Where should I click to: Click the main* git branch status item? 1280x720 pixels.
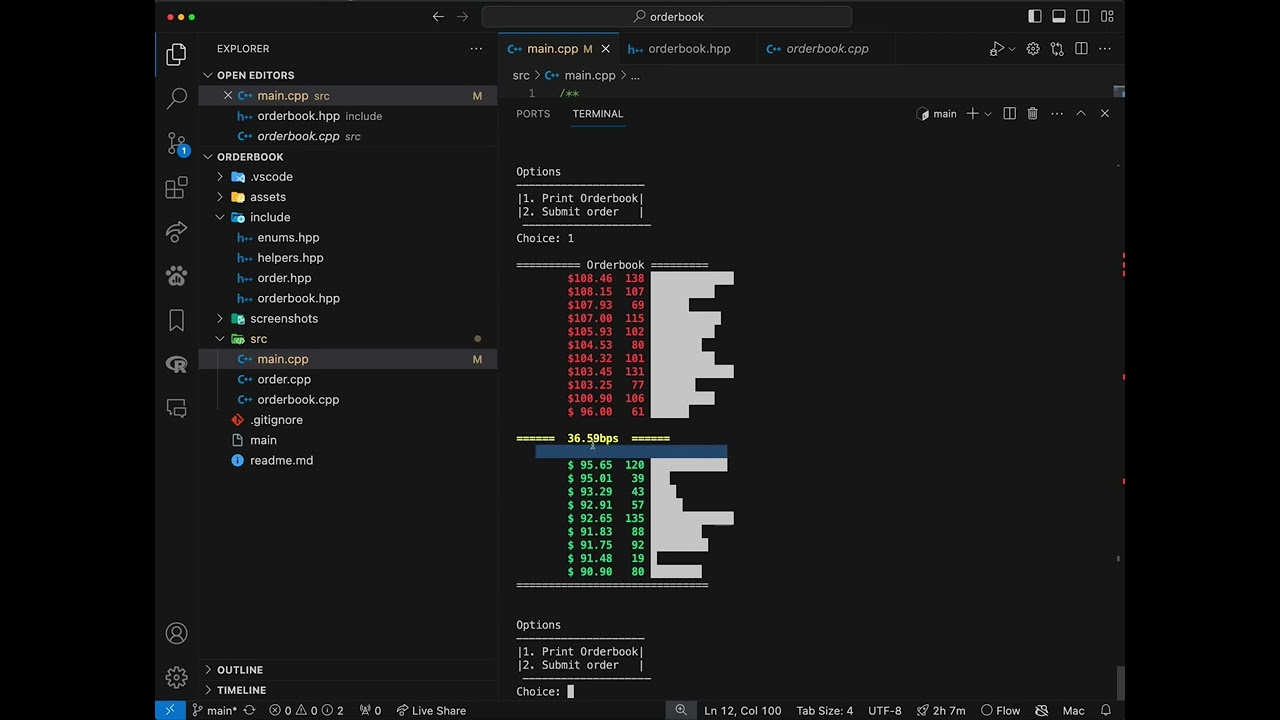click(x=214, y=711)
